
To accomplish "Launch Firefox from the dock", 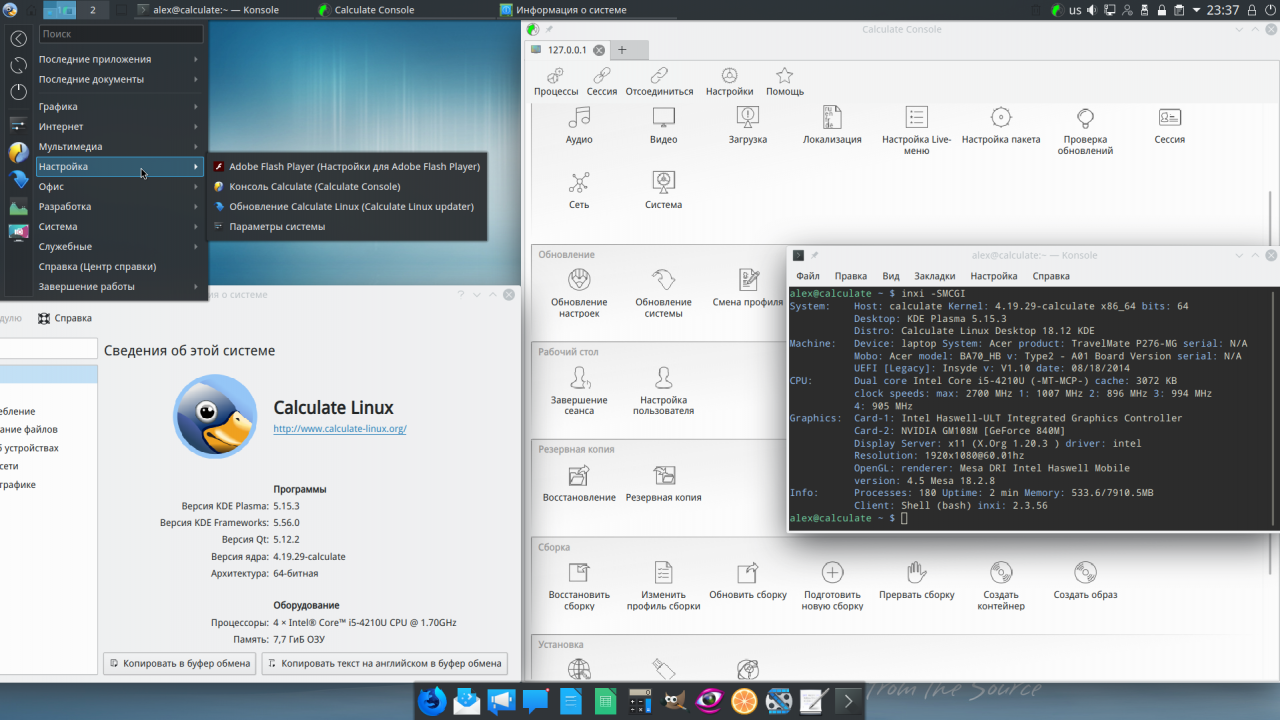I will point(432,701).
